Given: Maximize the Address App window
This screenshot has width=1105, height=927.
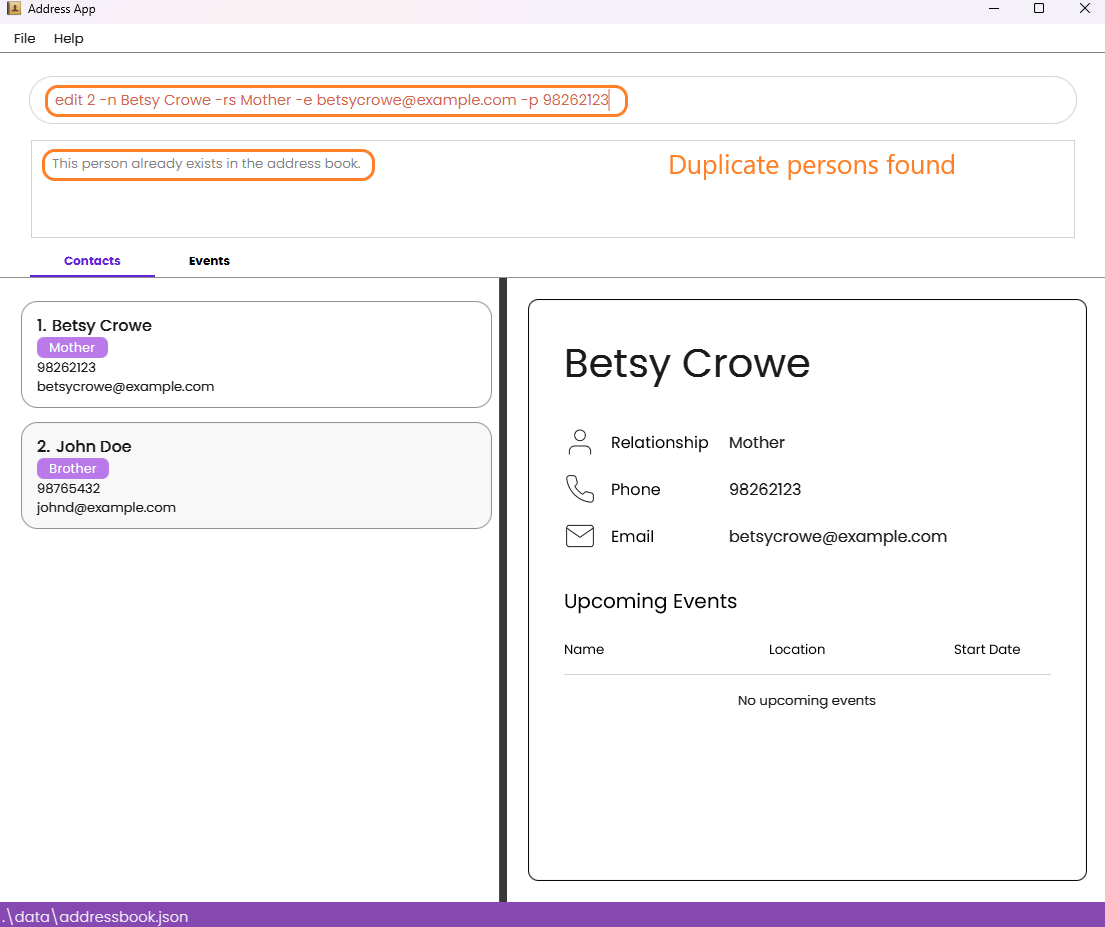Looking at the screenshot, I should [x=1039, y=8].
